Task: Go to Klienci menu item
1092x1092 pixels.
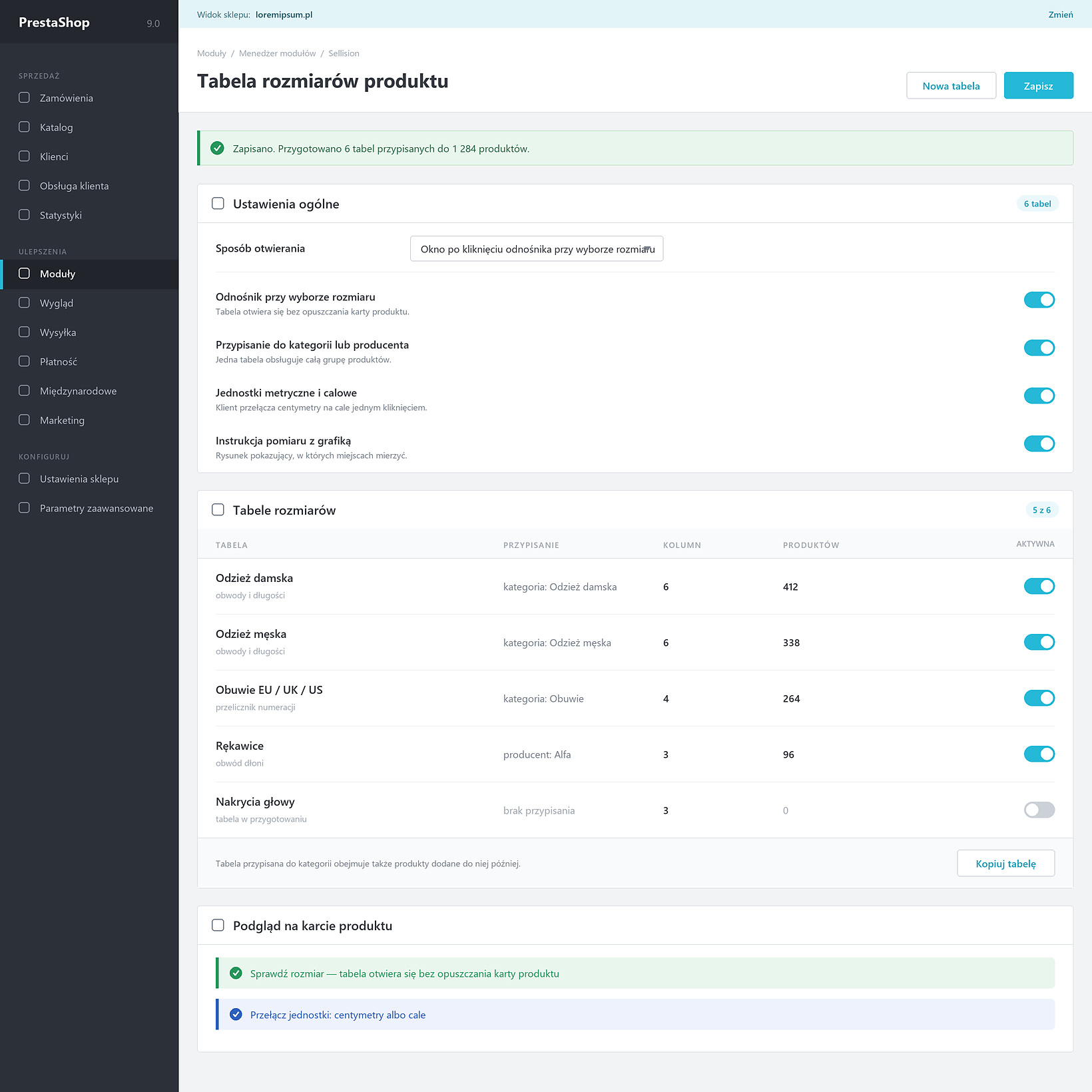Action: click(89, 156)
